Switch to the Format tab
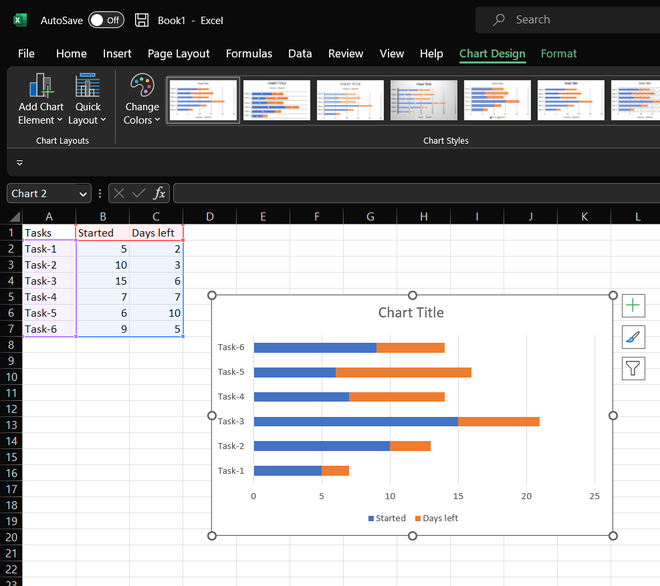 click(559, 53)
